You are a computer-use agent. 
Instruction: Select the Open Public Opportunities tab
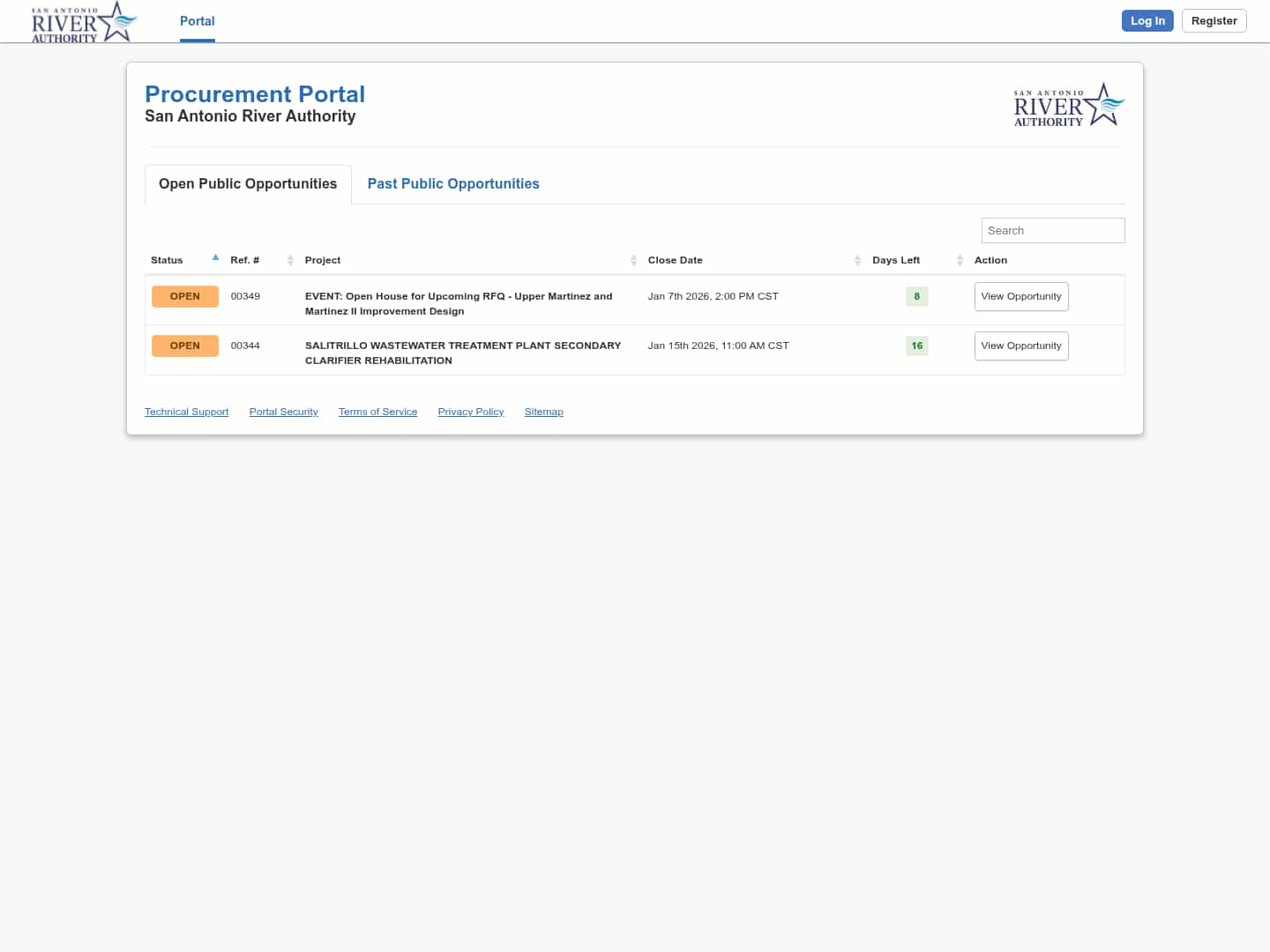pyautogui.click(x=247, y=183)
